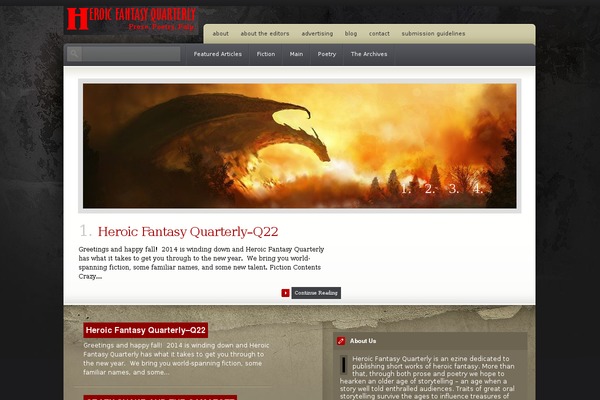Open The Archives category
Image resolution: width=600 pixels, height=400 pixels.
pyautogui.click(x=369, y=54)
